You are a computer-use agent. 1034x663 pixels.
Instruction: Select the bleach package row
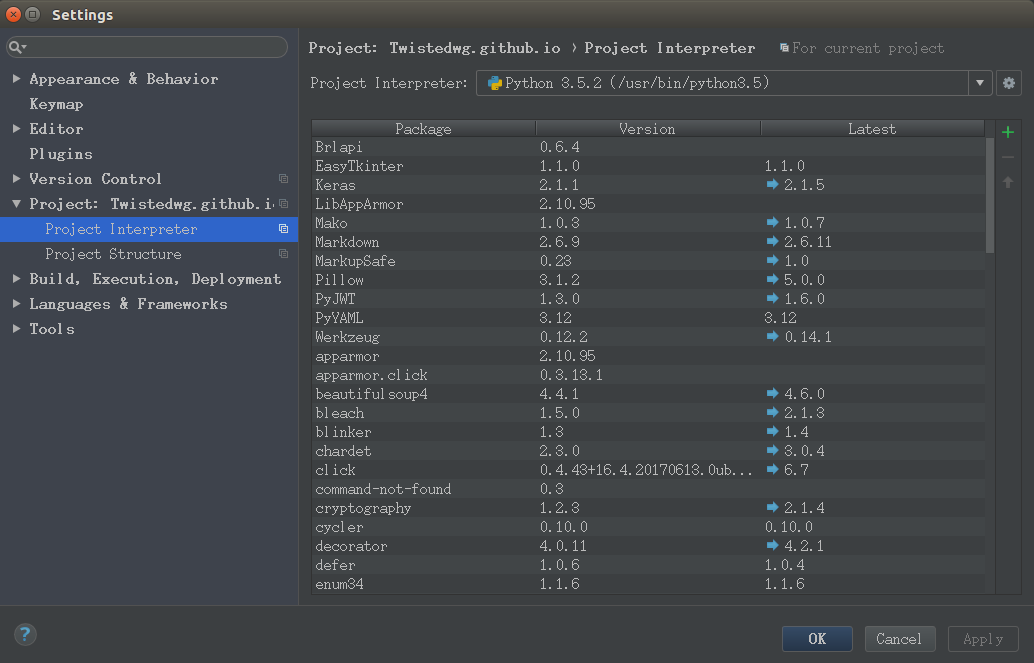pyautogui.click(x=648, y=413)
